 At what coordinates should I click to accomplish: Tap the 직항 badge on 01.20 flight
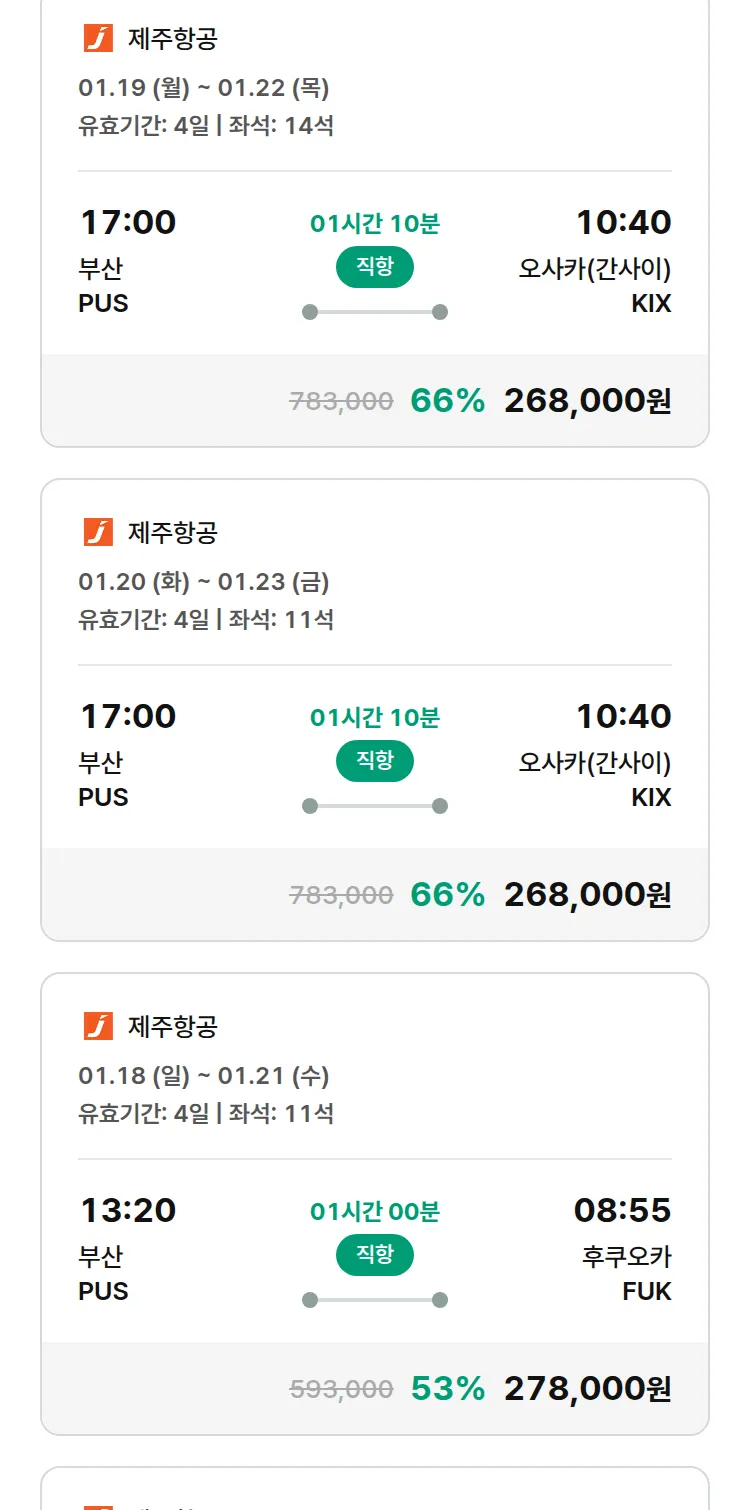(375, 761)
